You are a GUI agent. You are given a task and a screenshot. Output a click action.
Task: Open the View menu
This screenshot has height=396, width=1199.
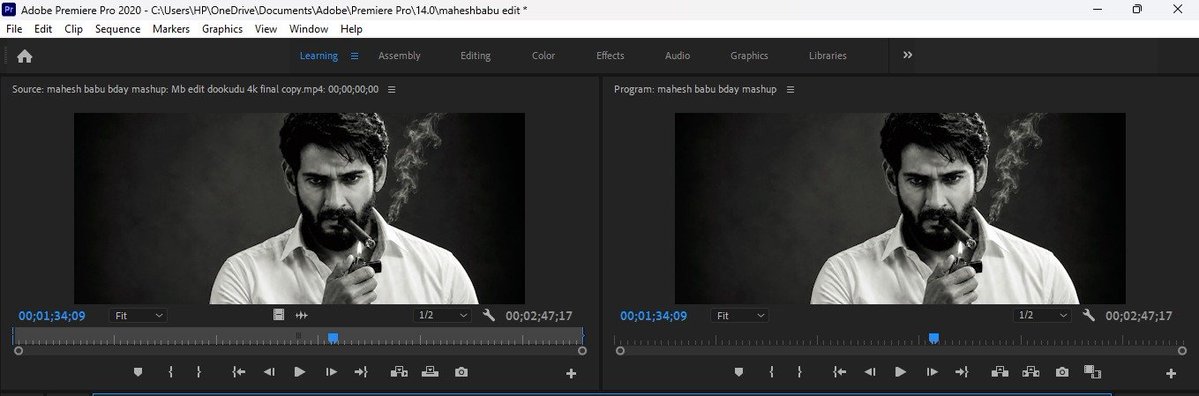pos(265,29)
